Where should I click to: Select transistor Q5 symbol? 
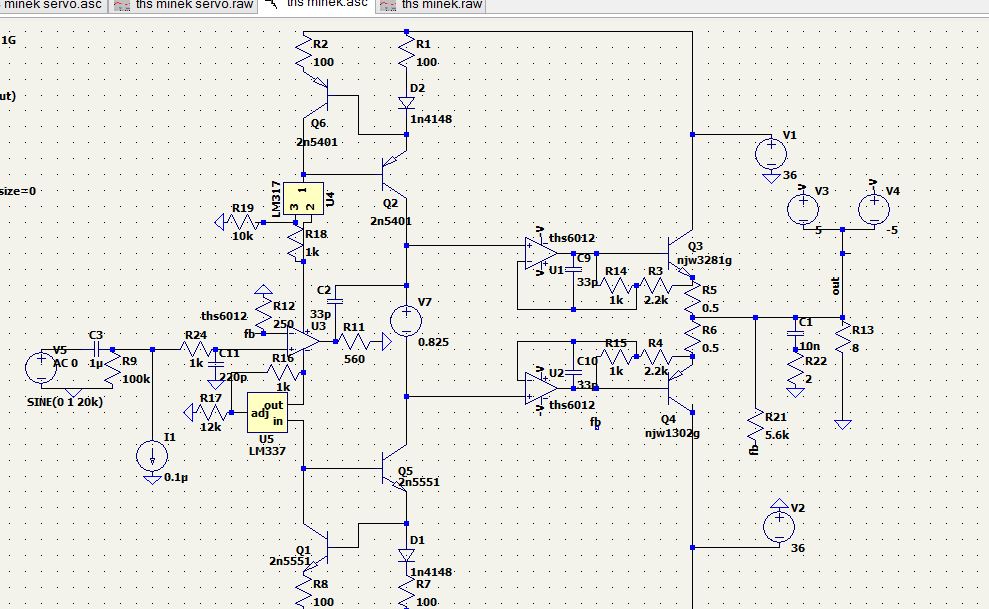[x=395, y=468]
